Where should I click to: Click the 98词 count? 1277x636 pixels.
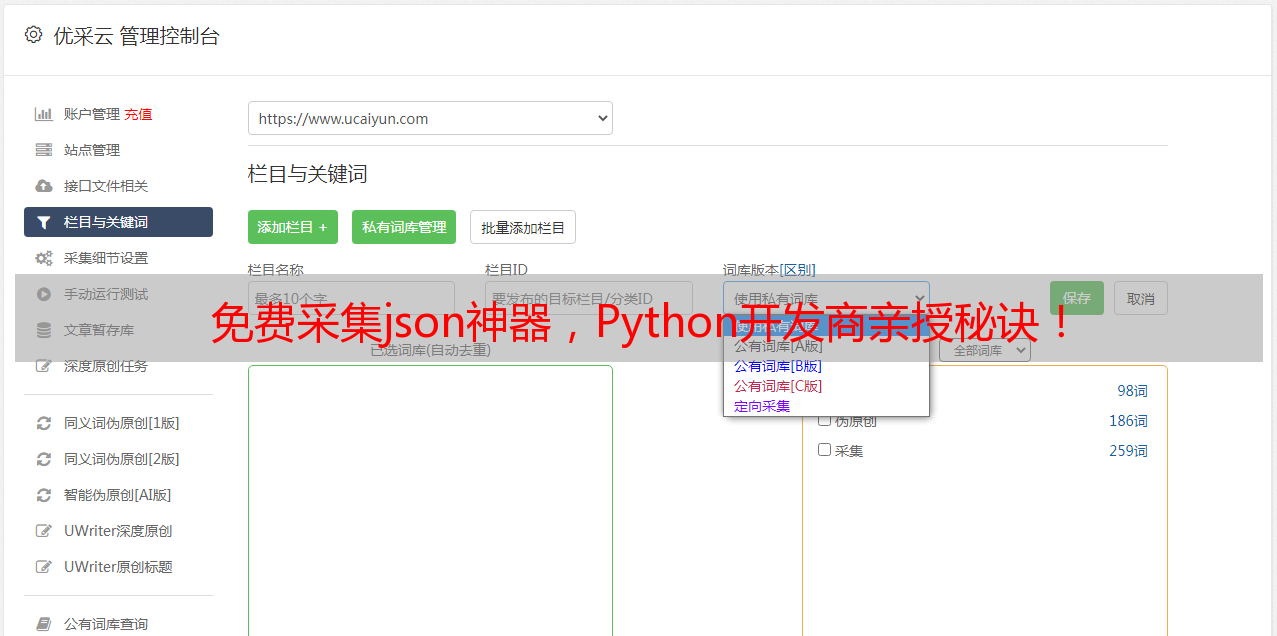(1132, 391)
